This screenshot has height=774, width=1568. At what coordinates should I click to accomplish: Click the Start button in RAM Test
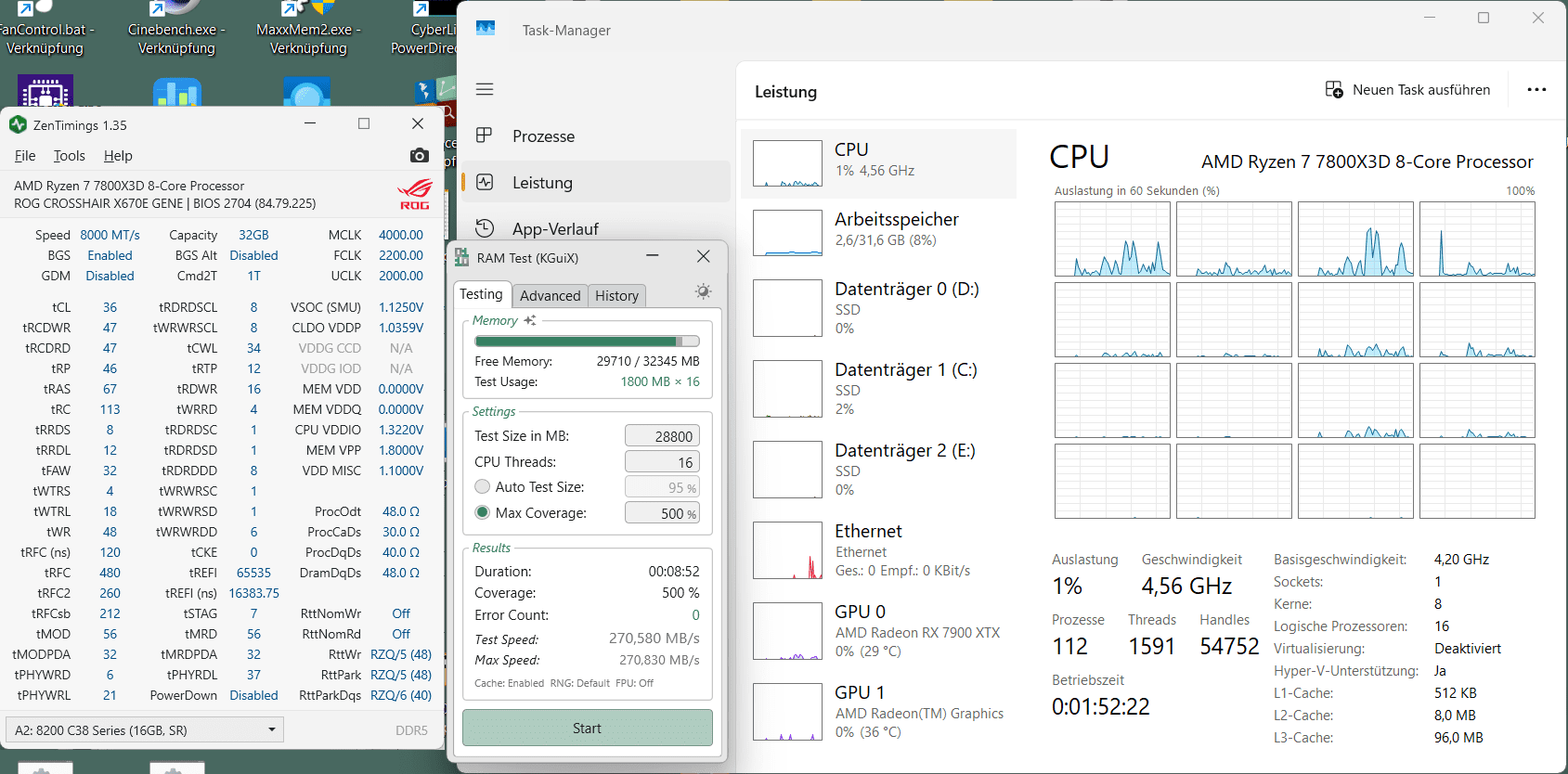point(587,729)
